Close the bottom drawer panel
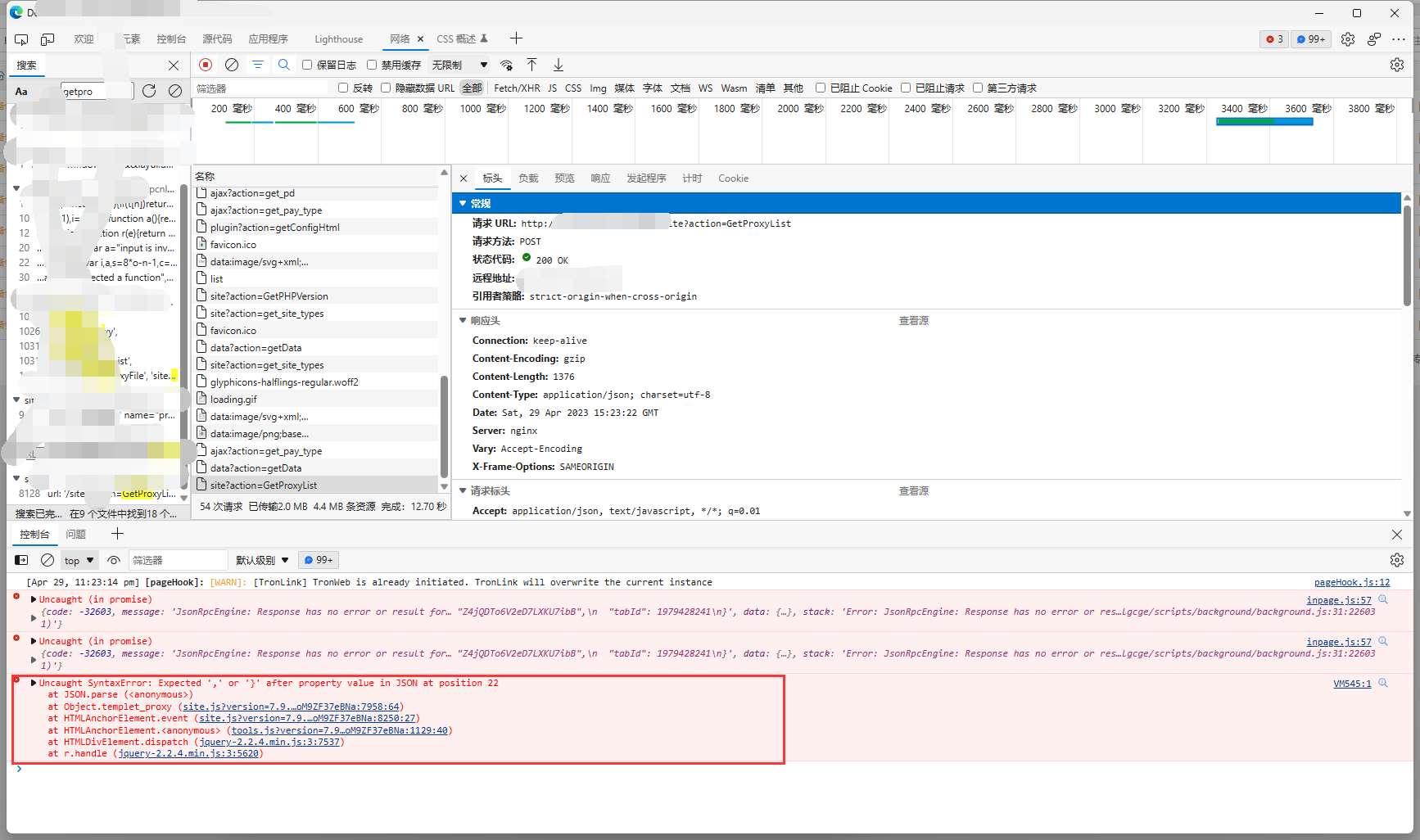 coord(1397,535)
